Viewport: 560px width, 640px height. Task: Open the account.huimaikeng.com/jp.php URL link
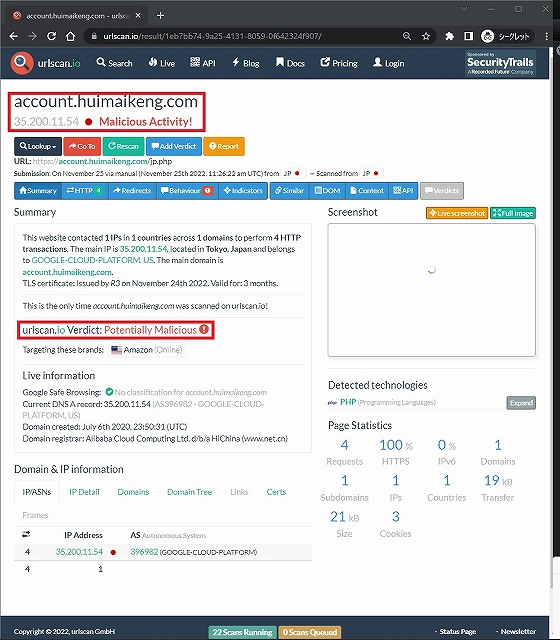click(x=102, y=161)
